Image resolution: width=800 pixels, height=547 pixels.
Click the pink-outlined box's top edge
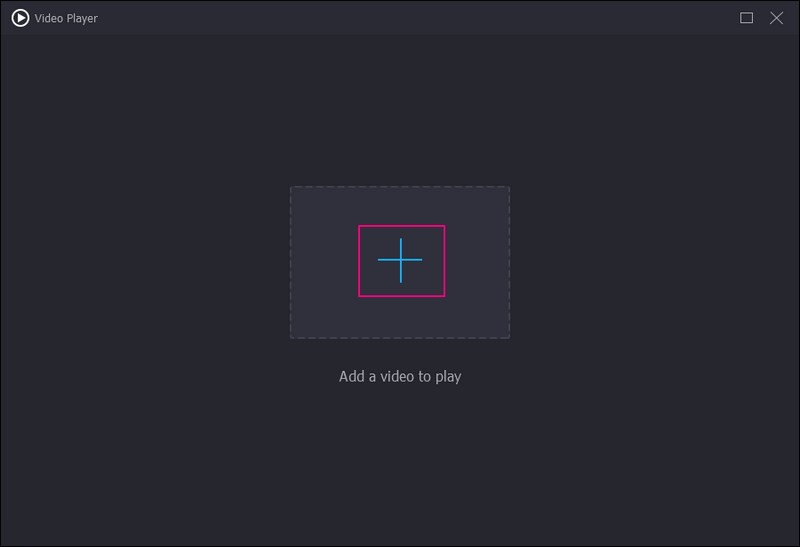click(x=401, y=226)
